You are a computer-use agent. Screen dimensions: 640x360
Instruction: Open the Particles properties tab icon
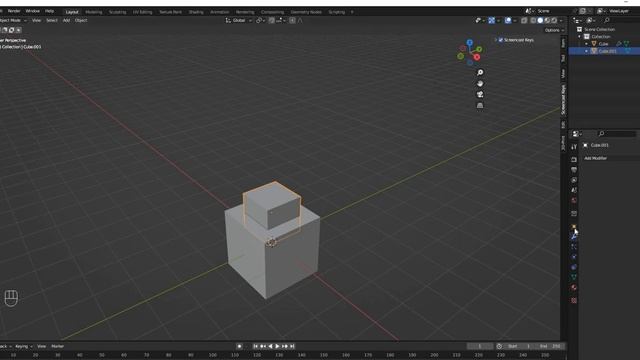click(574, 247)
